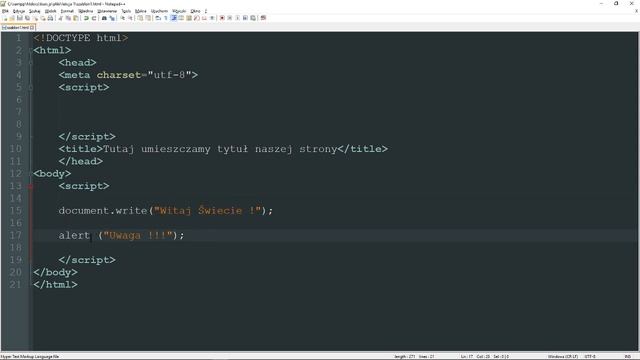Viewport: 640px width, 360px height.
Task: Open the Ustawienia menu
Action: tap(107, 11)
